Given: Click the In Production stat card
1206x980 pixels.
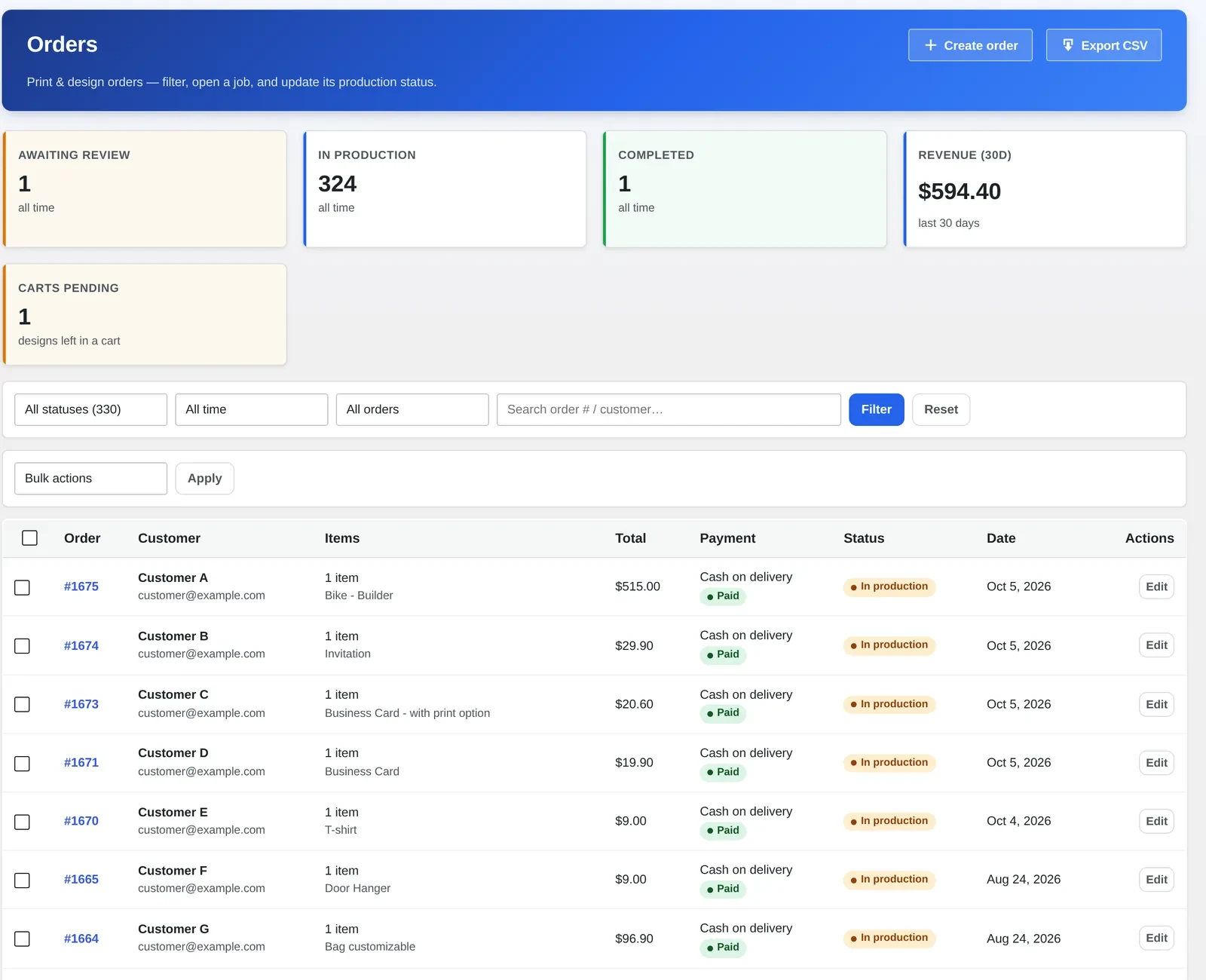Looking at the screenshot, I should click(x=445, y=189).
